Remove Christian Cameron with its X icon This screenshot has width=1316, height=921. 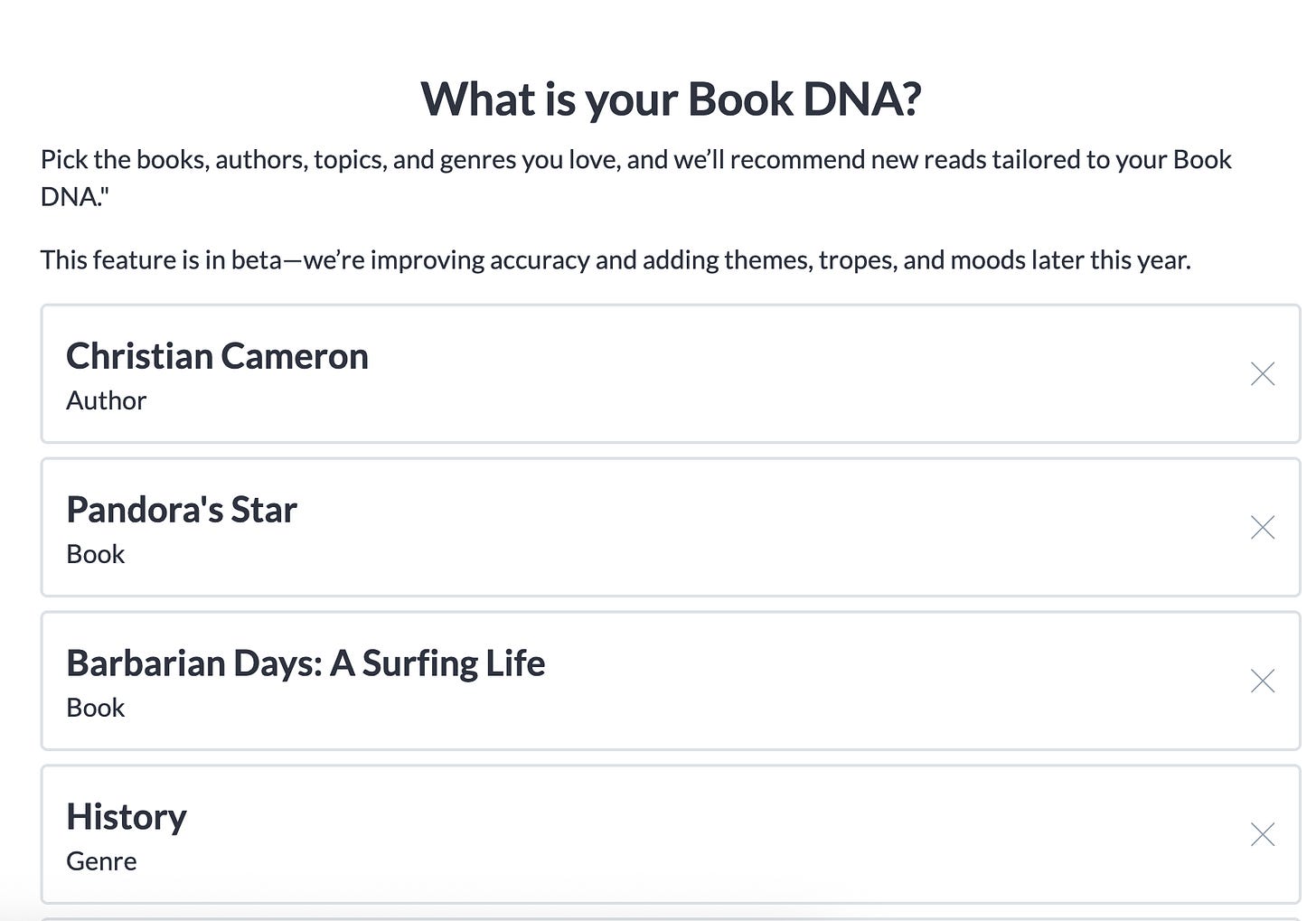(1263, 373)
